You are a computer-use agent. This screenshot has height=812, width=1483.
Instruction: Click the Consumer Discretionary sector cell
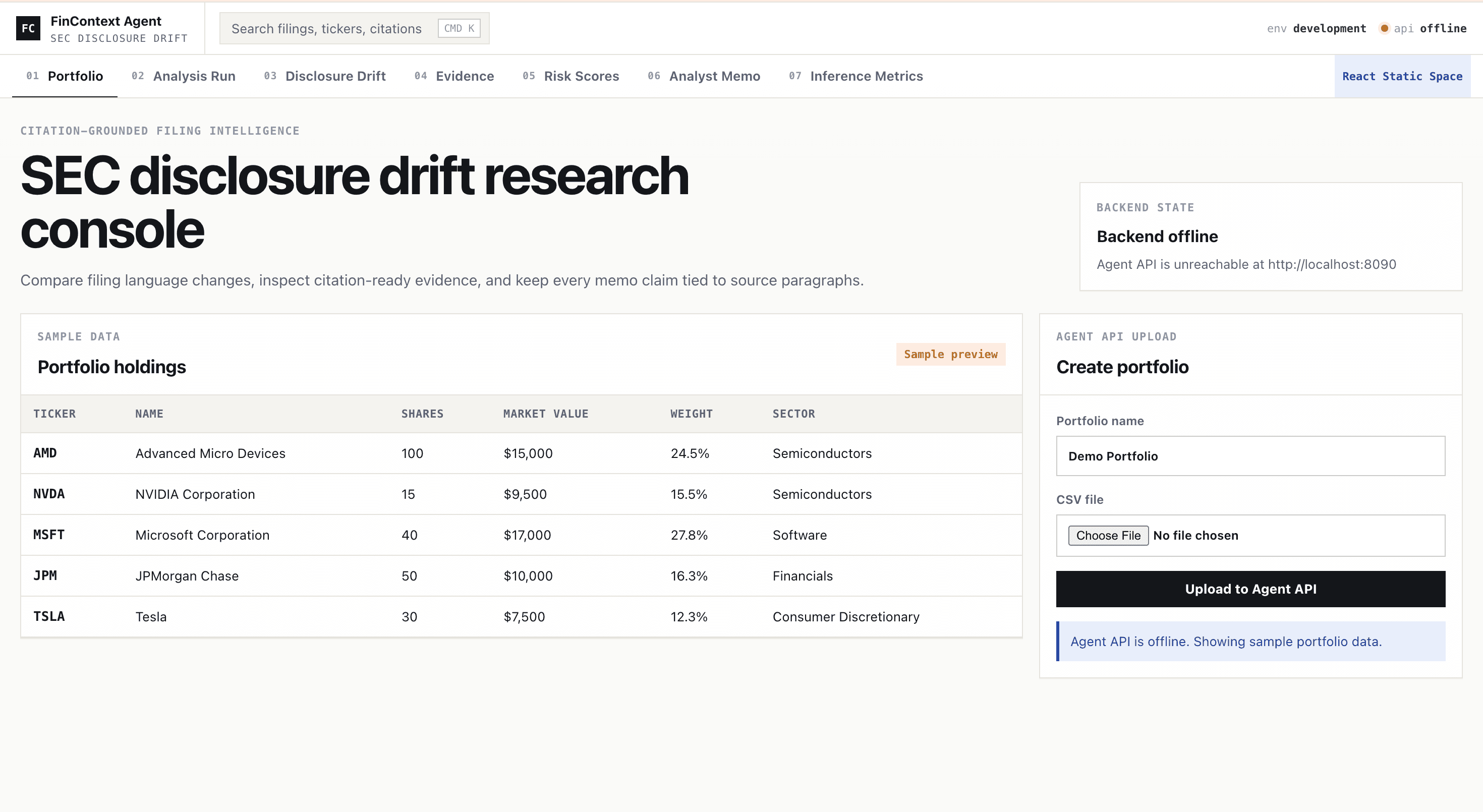(846, 616)
